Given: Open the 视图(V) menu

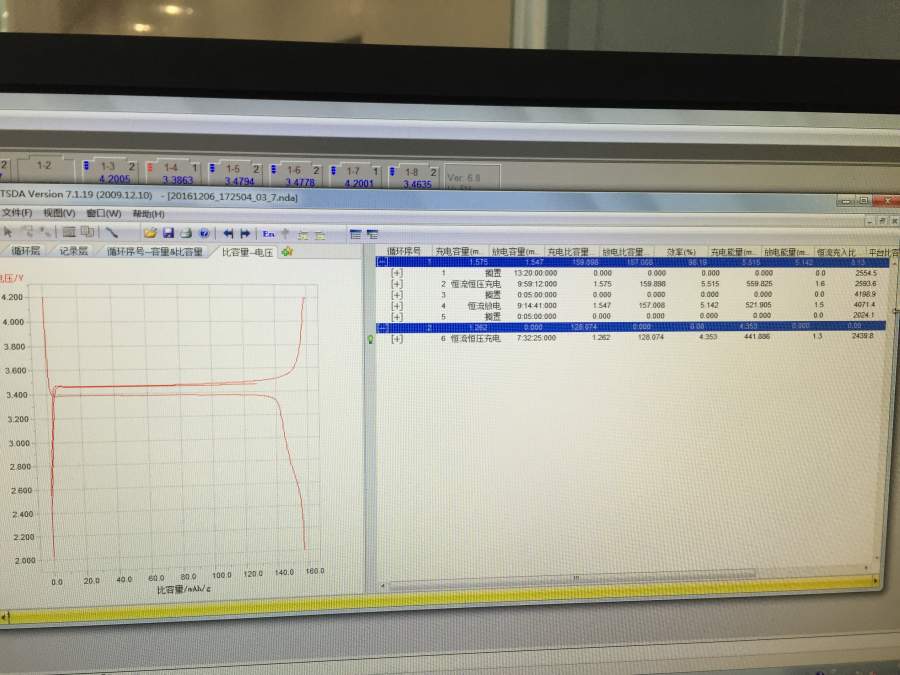Looking at the screenshot, I should point(59,213).
